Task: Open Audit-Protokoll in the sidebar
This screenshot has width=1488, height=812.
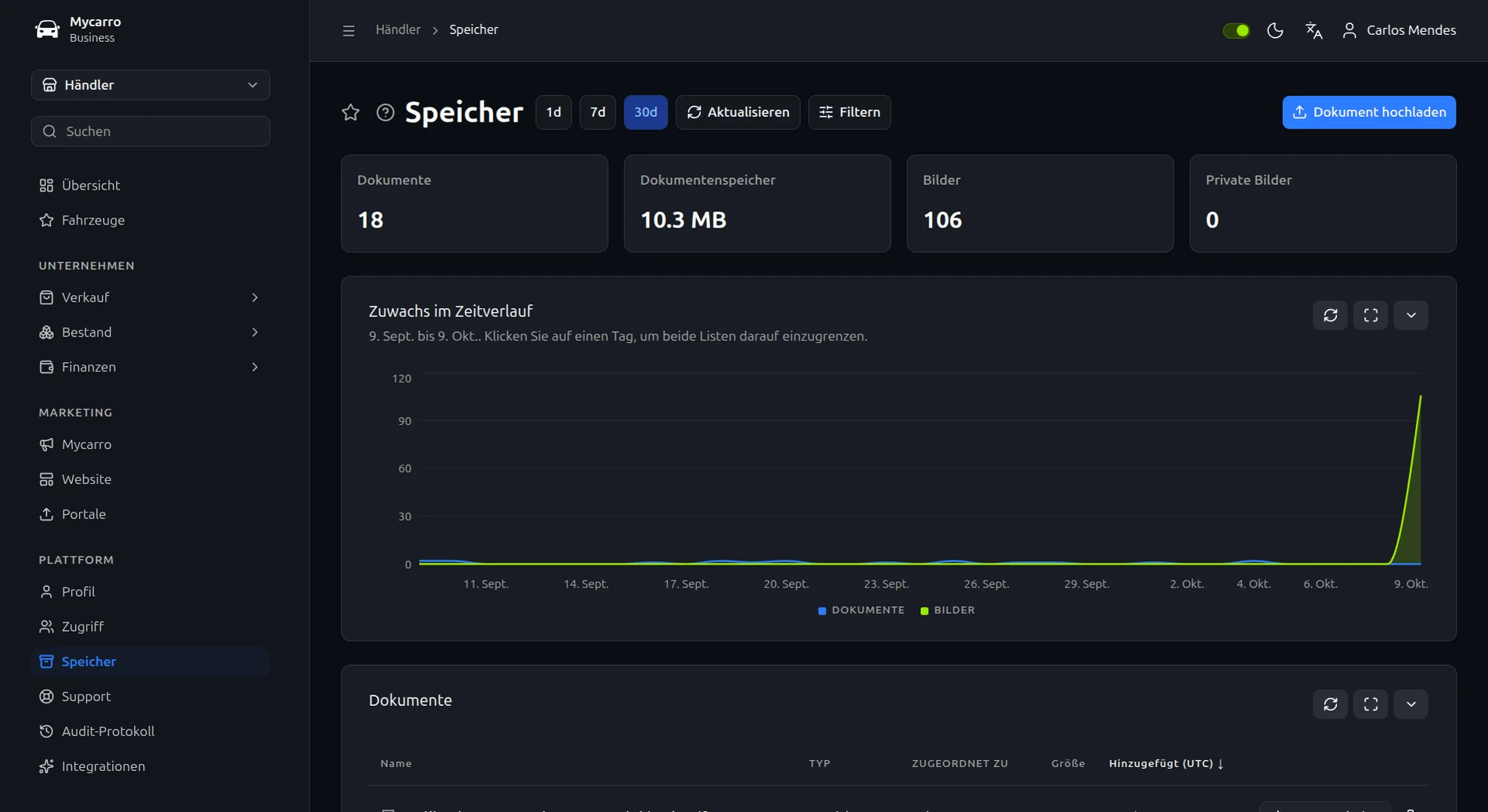Action: pyautogui.click(x=150, y=731)
